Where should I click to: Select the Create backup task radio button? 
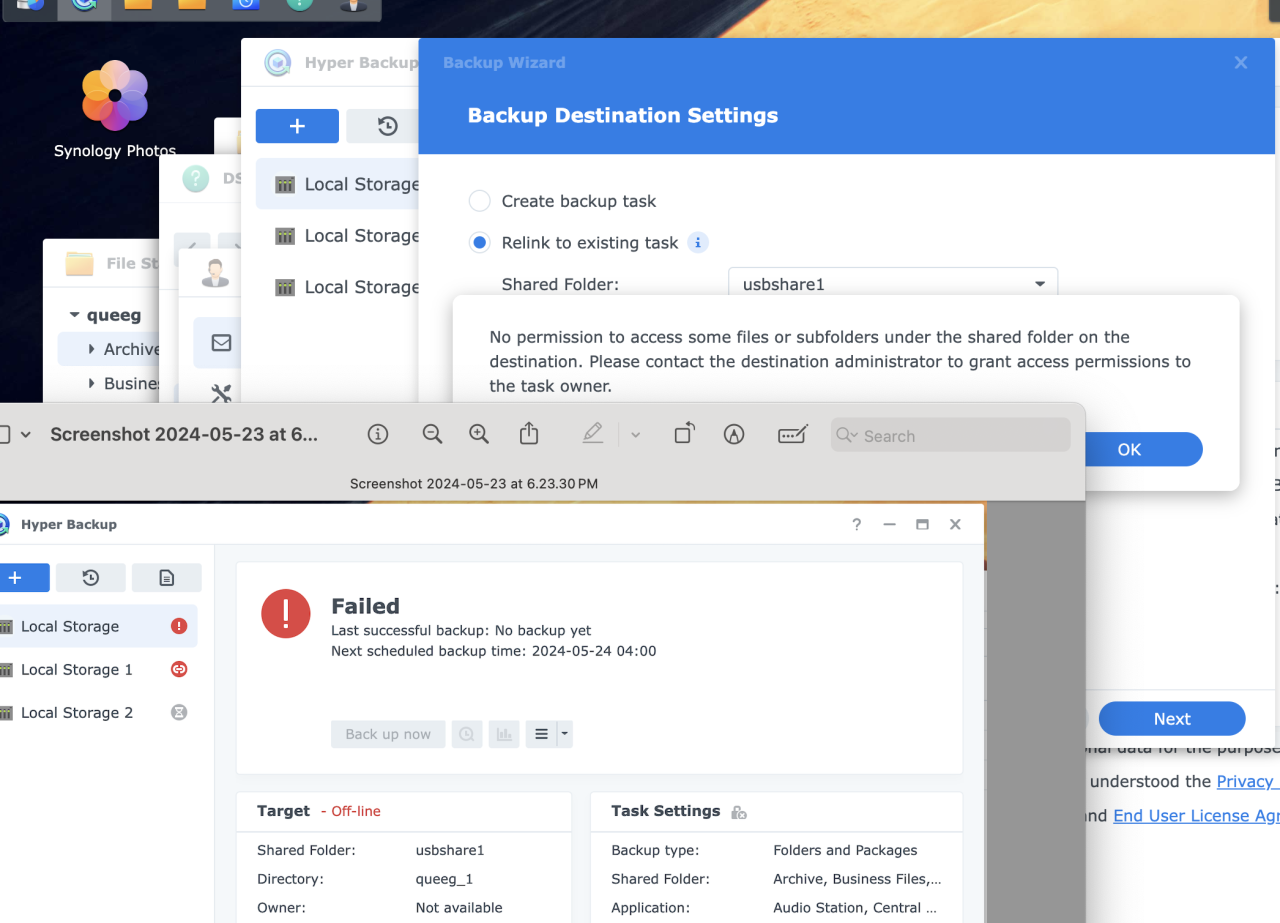click(480, 201)
